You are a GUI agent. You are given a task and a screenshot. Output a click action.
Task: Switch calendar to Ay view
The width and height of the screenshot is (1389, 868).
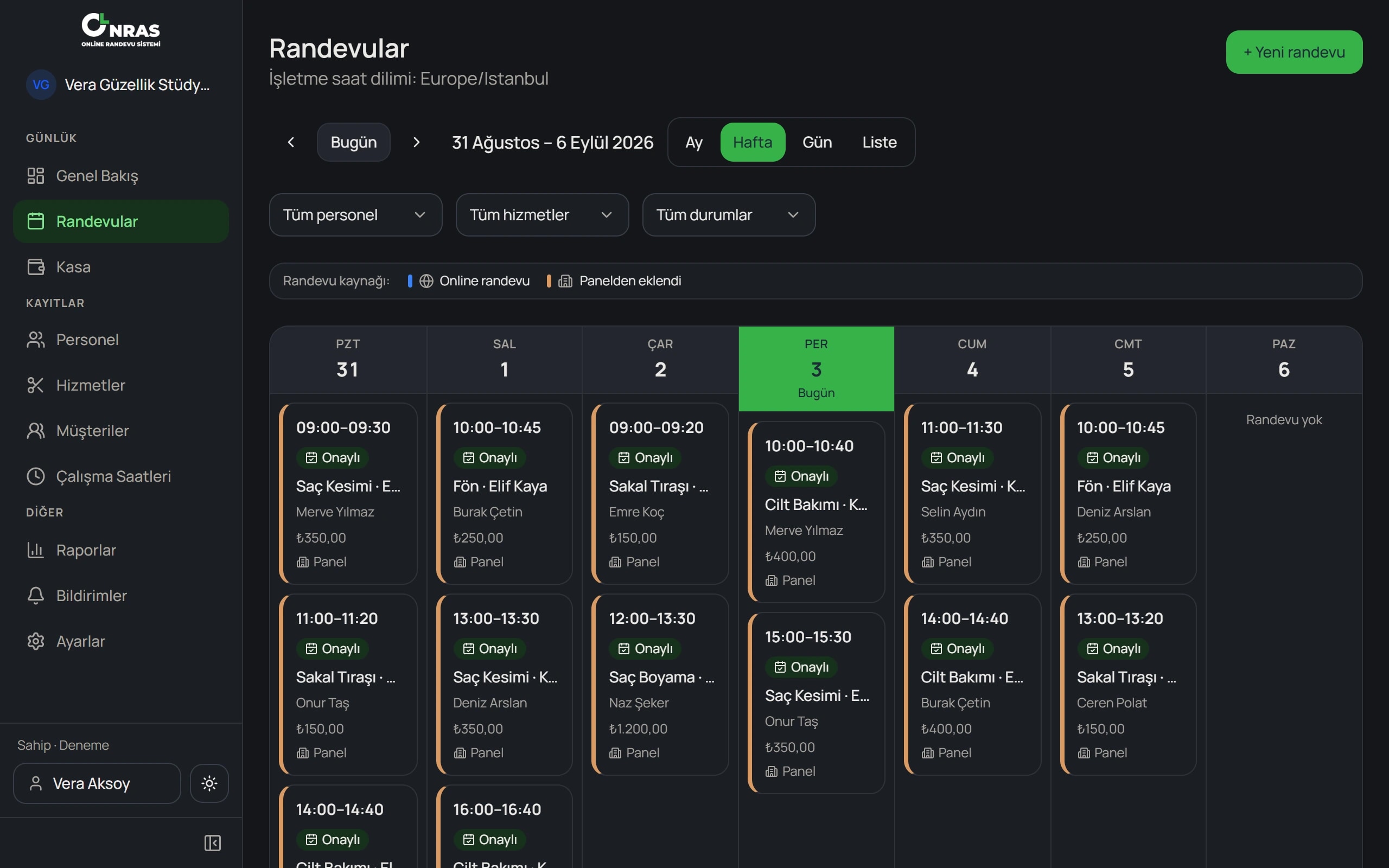pos(694,142)
